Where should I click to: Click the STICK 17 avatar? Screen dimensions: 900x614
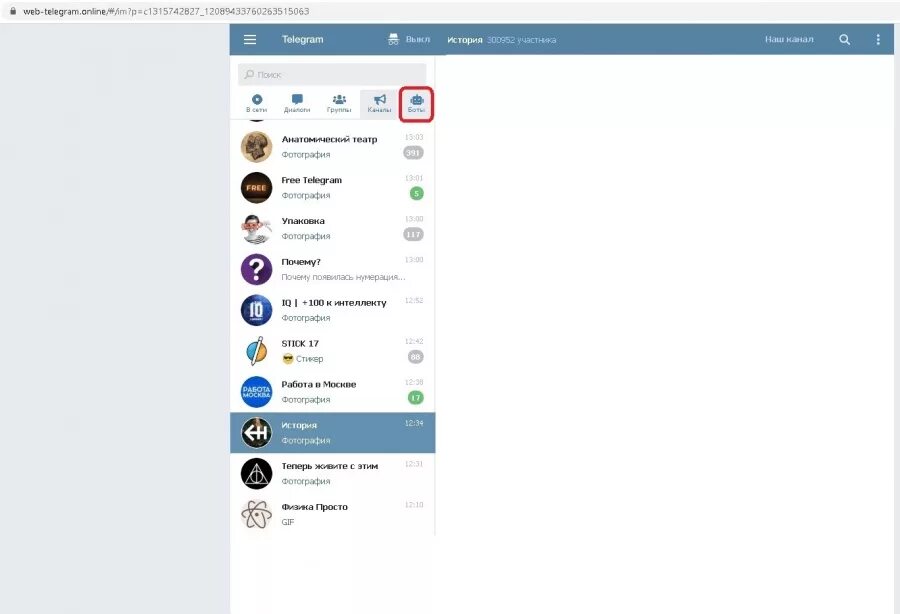[256, 351]
